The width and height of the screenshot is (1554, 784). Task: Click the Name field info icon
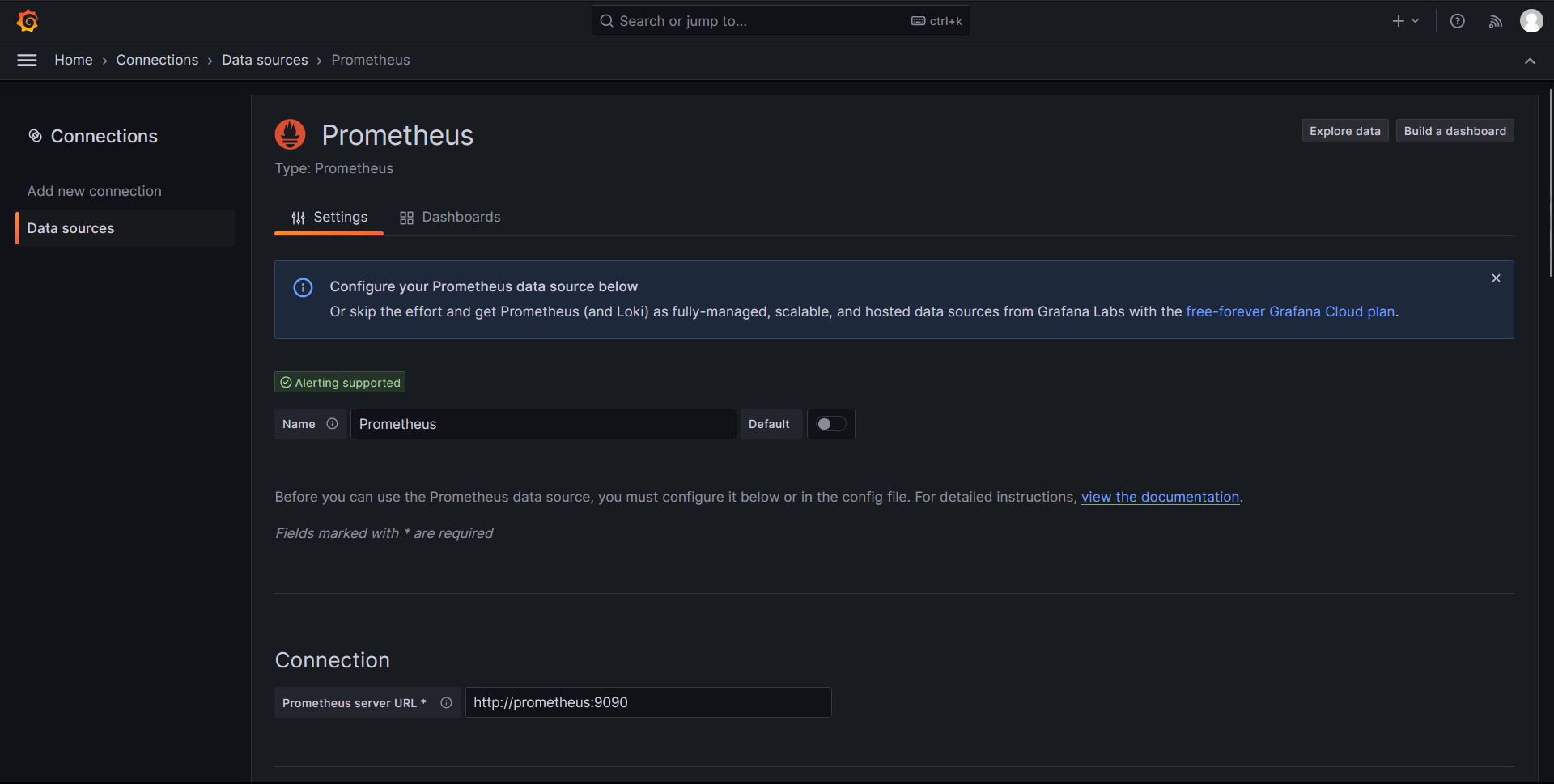click(x=332, y=424)
